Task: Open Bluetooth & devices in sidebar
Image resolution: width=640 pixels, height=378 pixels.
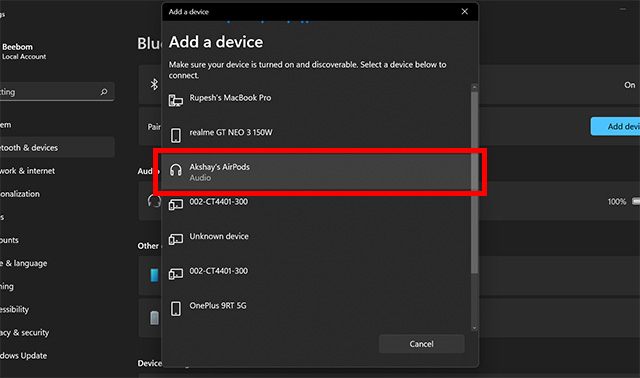Action: tap(57, 147)
